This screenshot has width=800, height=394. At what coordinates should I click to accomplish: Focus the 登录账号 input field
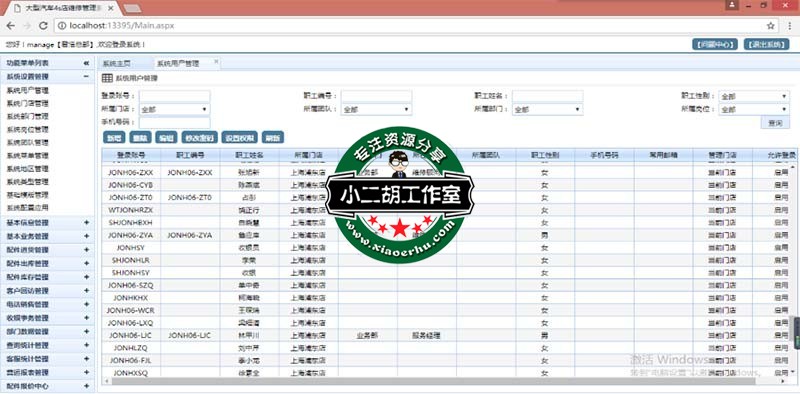[174, 96]
